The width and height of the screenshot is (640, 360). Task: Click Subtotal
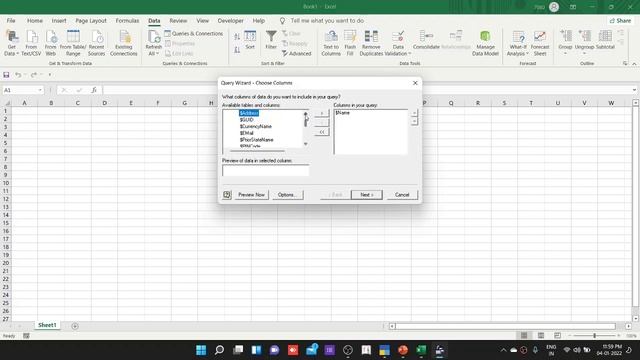click(x=605, y=40)
